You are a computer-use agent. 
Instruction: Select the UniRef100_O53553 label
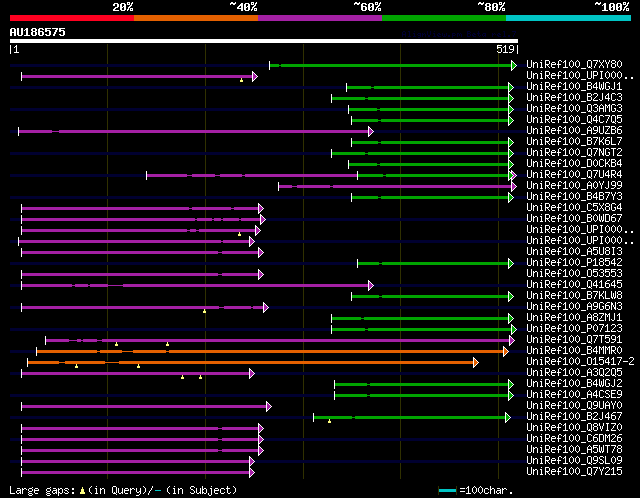click(x=574, y=274)
